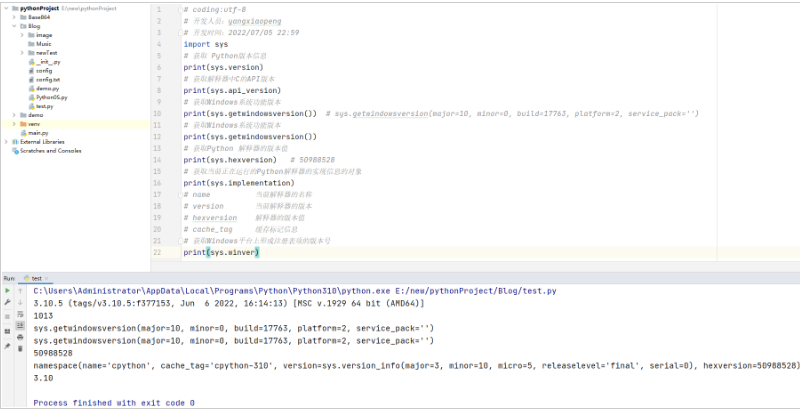This screenshot has width=800, height=410.
Task: Click the '# 50988528' inline comment
Action: tap(312, 160)
